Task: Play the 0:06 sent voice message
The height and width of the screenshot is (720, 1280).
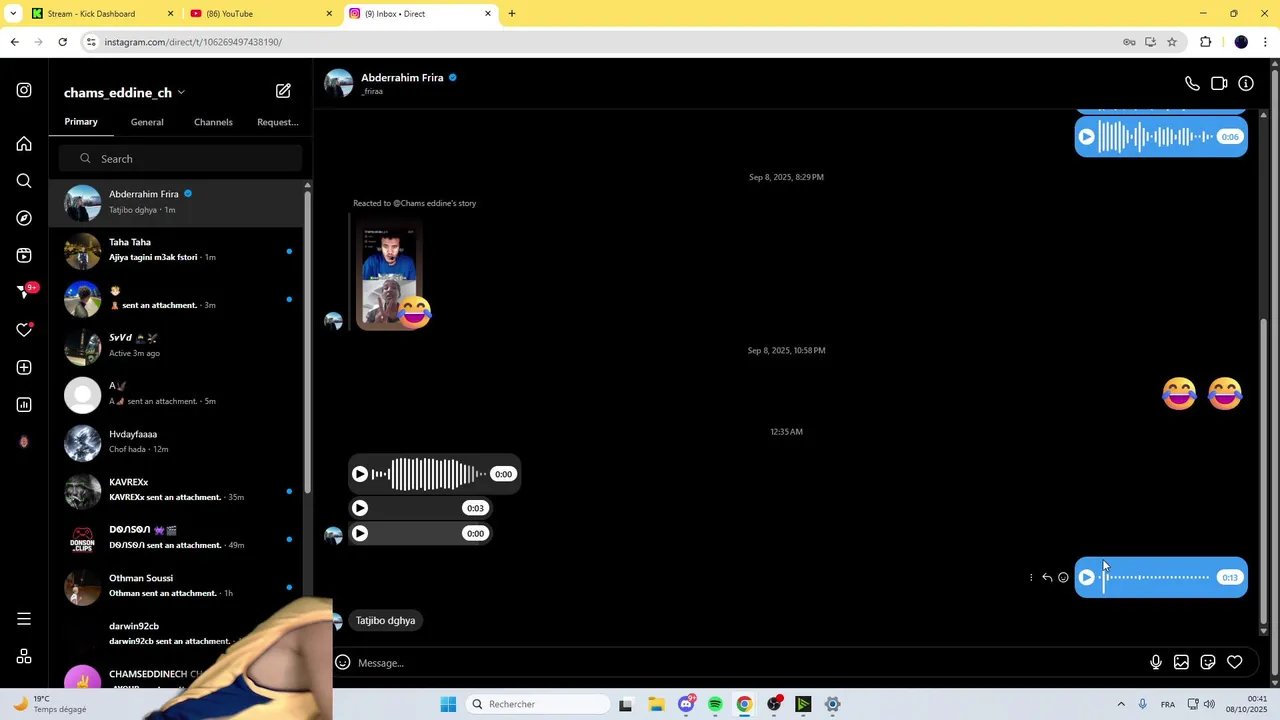Action: point(1087,137)
